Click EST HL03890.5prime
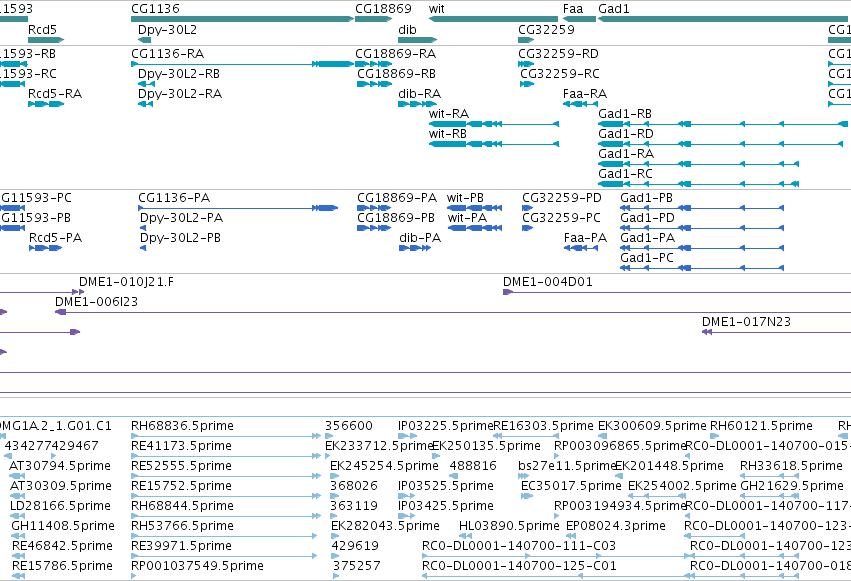Viewport: 851px width, 581px height. click(x=509, y=526)
